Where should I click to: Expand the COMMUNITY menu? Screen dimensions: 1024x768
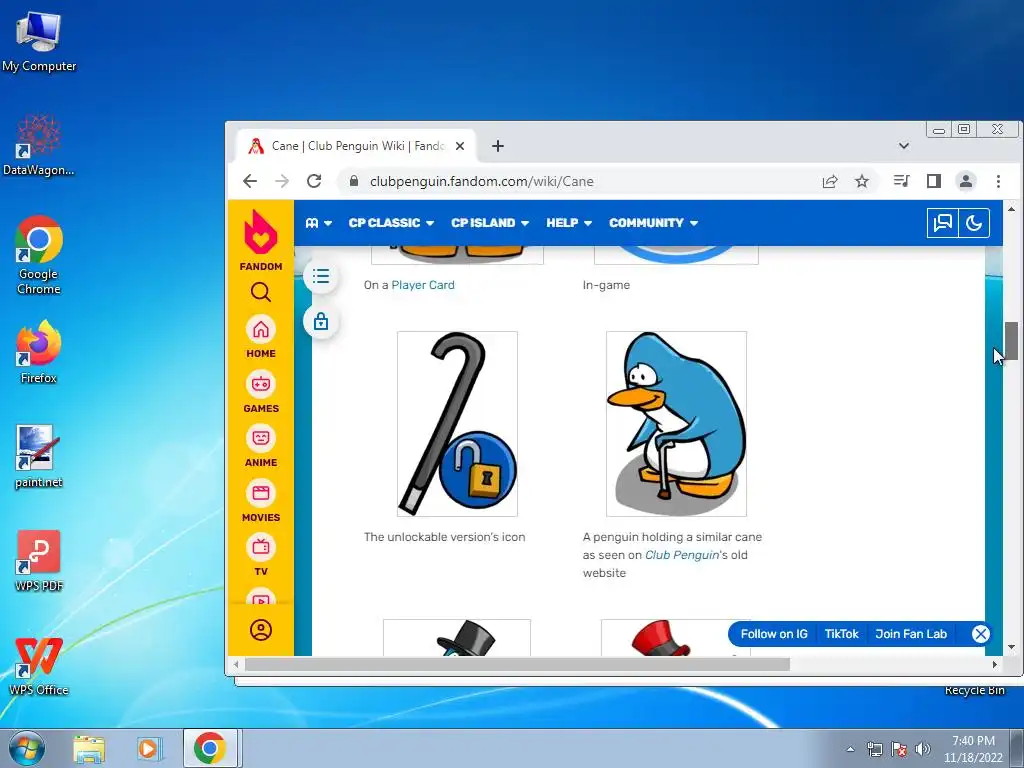click(653, 223)
